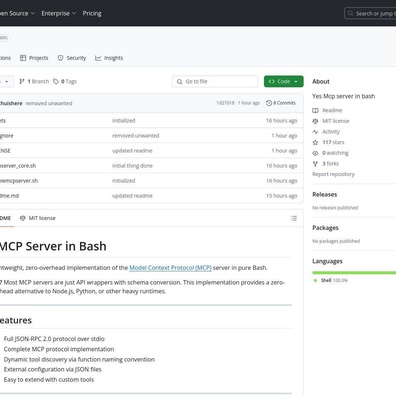This screenshot has width=396, height=396.
Task: Click the code brackets icon on Code button
Action: (272, 81)
